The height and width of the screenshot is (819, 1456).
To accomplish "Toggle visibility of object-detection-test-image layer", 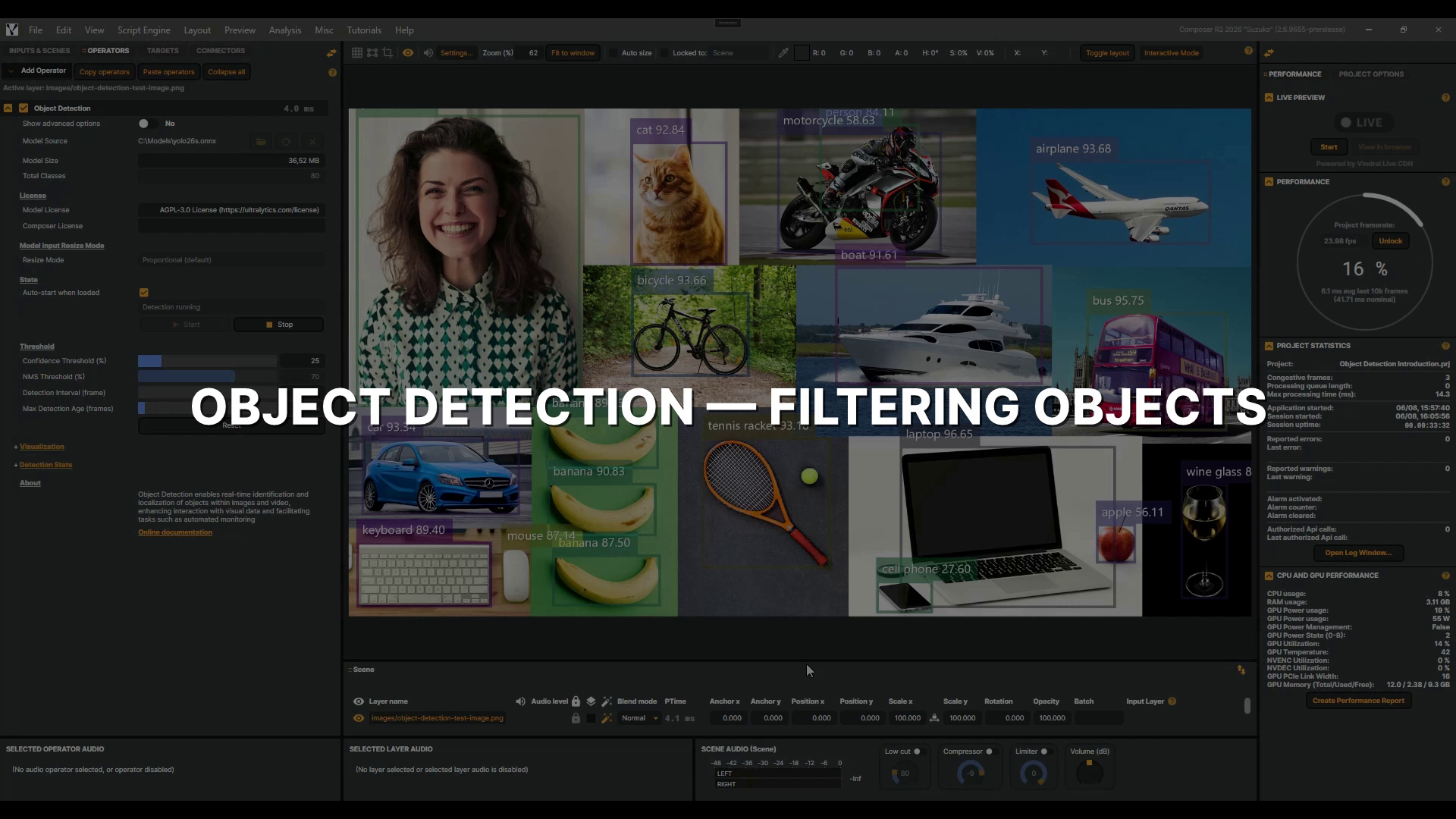I will point(359,718).
